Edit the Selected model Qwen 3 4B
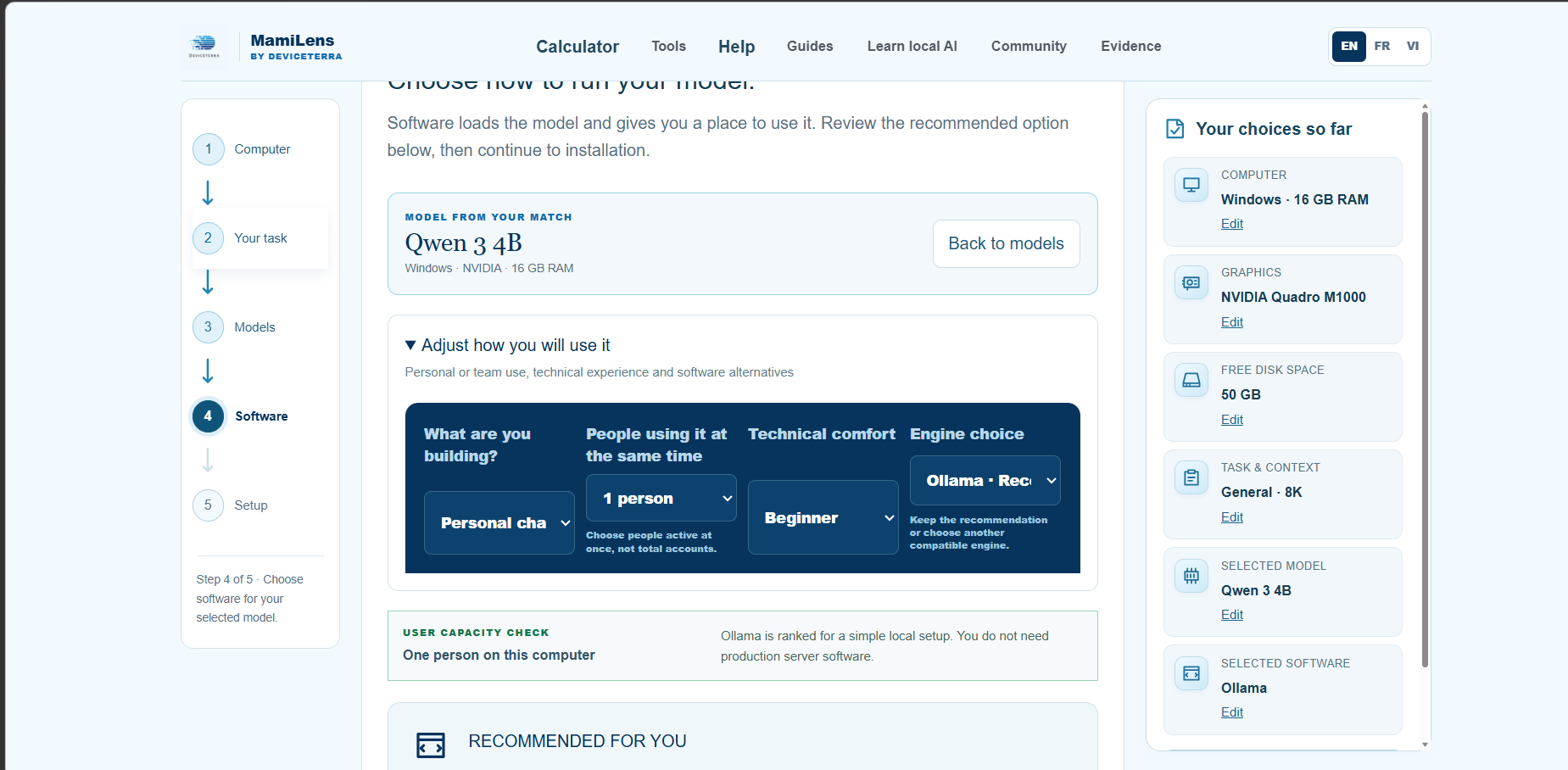Screen dimensions: 1568x770 coord(1232,615)
